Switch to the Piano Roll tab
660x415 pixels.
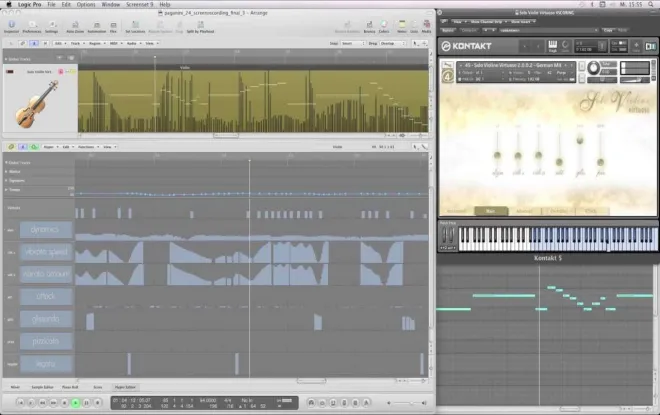pyautogui.click(x=70, y=387)
